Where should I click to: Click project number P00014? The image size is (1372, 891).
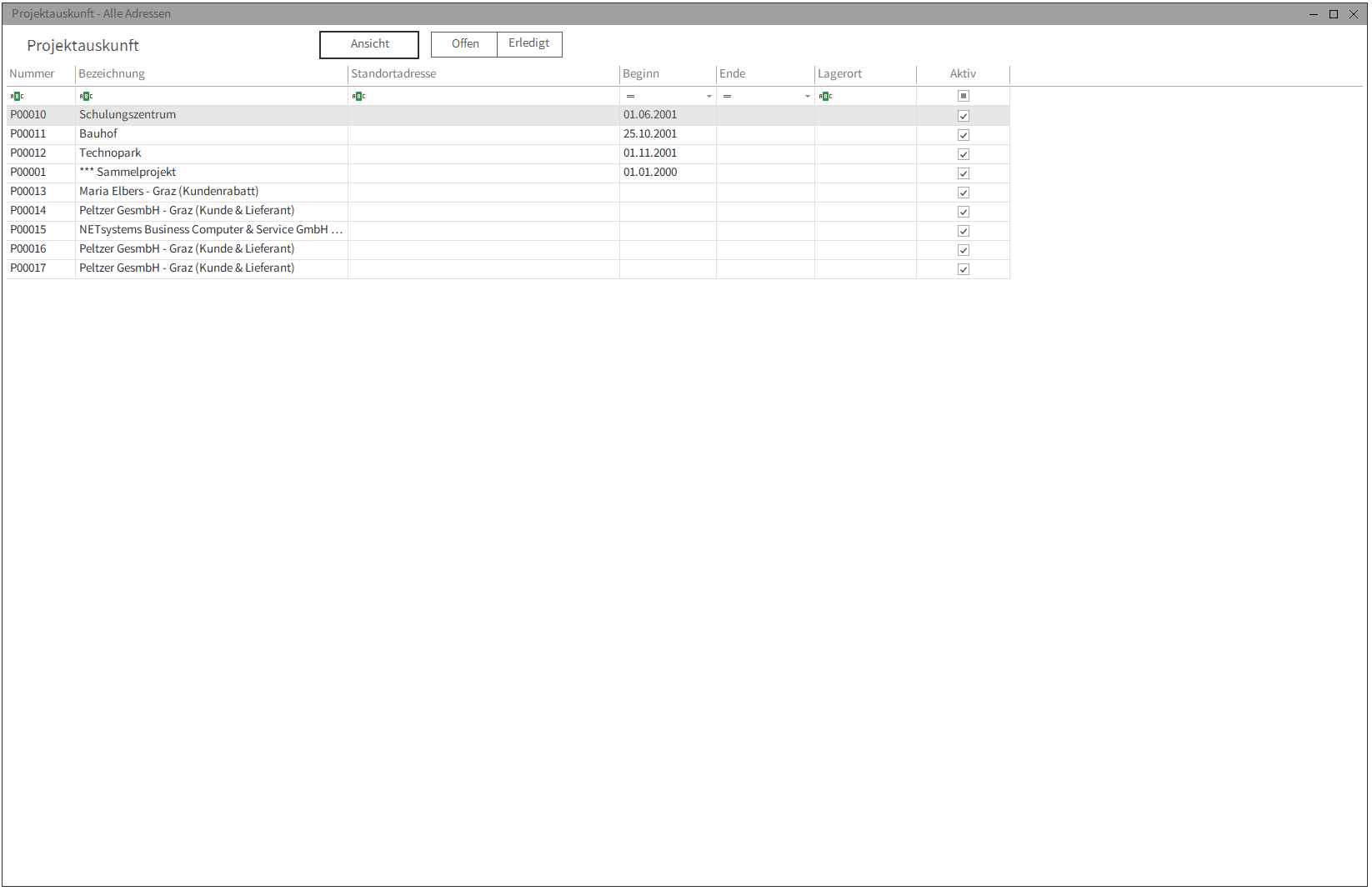[x=28, y=211]
